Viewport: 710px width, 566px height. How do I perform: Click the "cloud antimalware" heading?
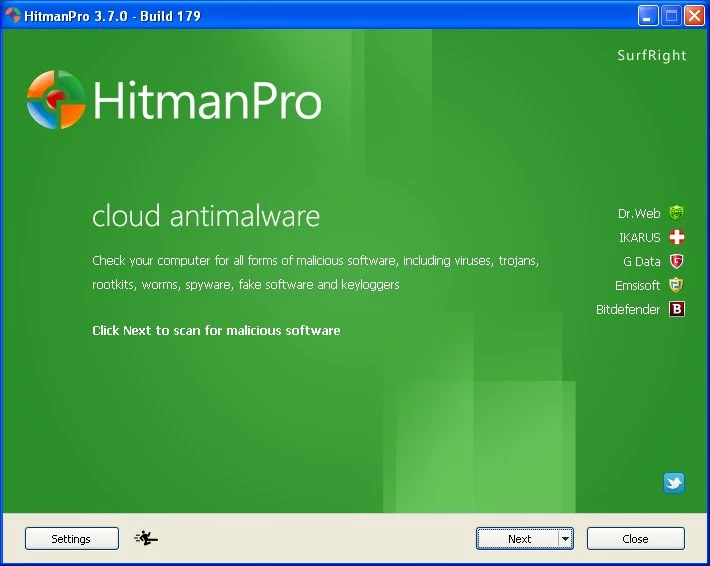[x=206, y=216]
